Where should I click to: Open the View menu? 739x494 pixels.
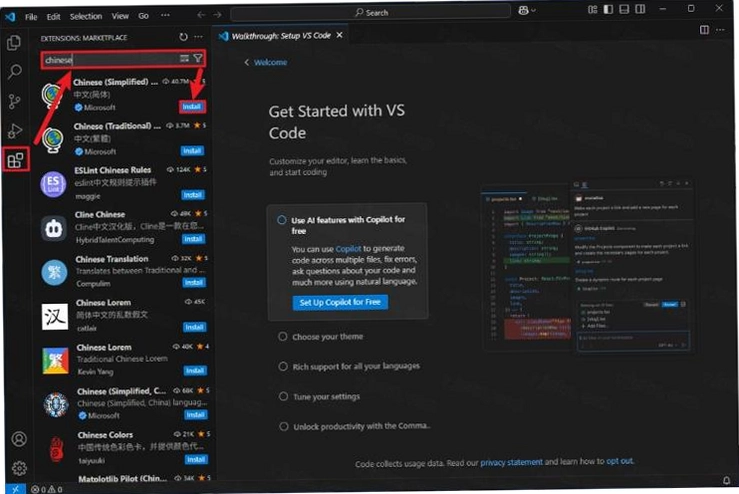point(120,16)
